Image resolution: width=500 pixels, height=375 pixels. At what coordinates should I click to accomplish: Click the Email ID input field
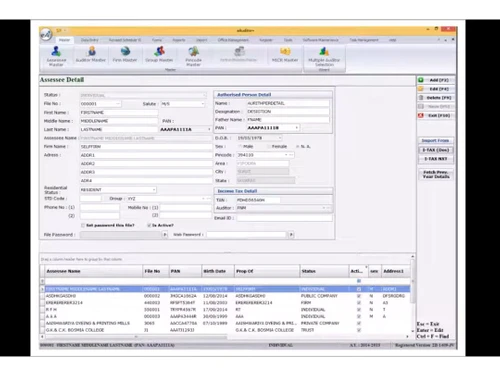[284, 218]
